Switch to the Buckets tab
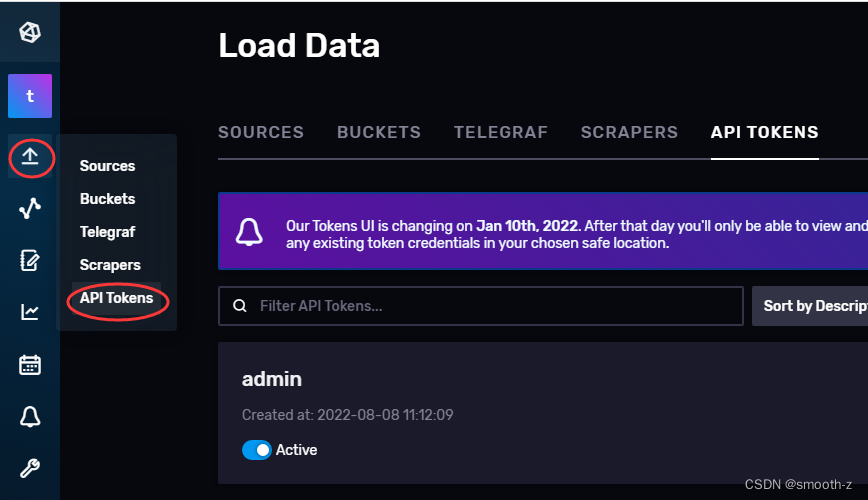Viewport: 868px width, 500px height. 379,132
